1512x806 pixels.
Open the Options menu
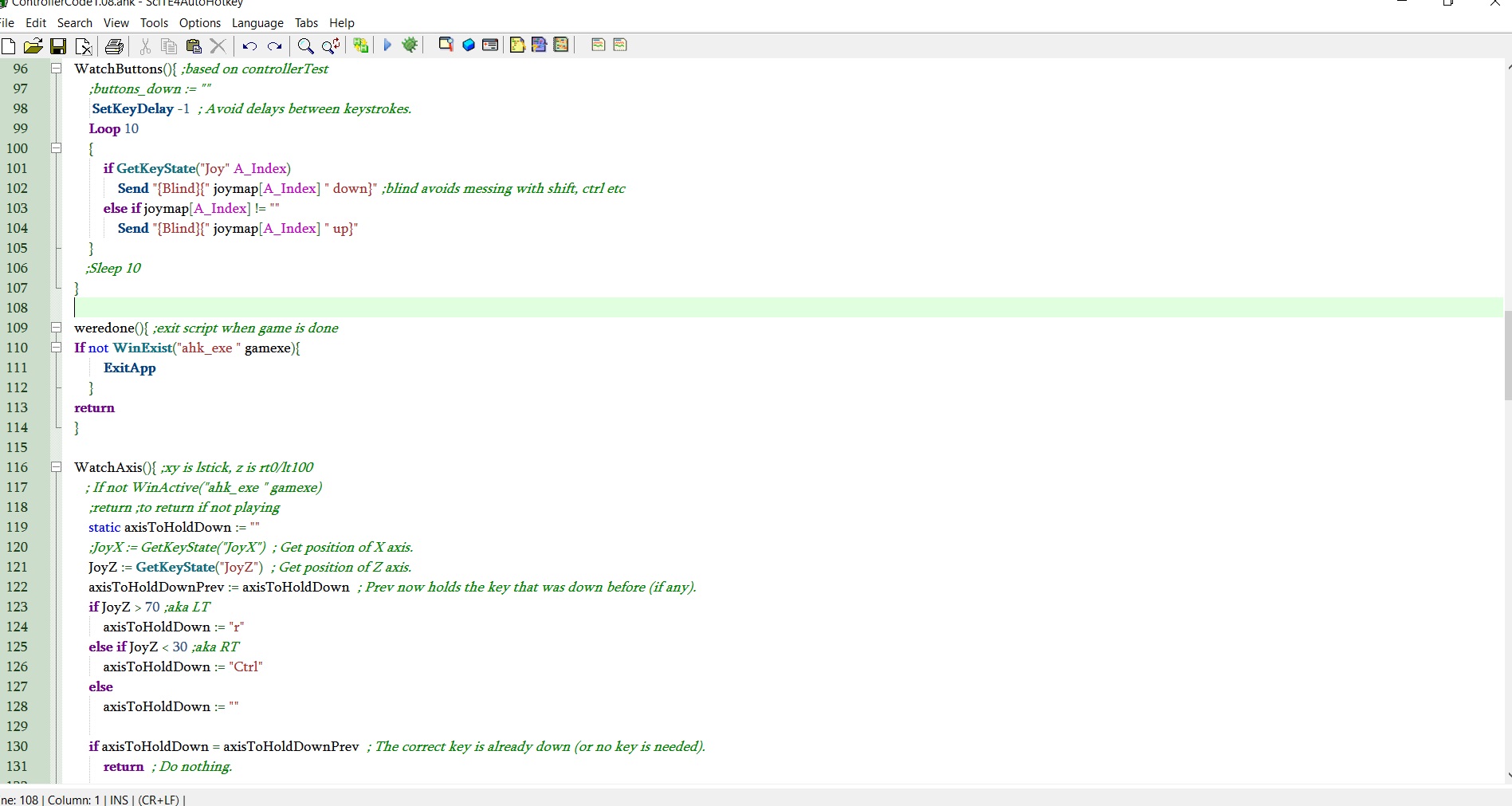click(200, 23)
